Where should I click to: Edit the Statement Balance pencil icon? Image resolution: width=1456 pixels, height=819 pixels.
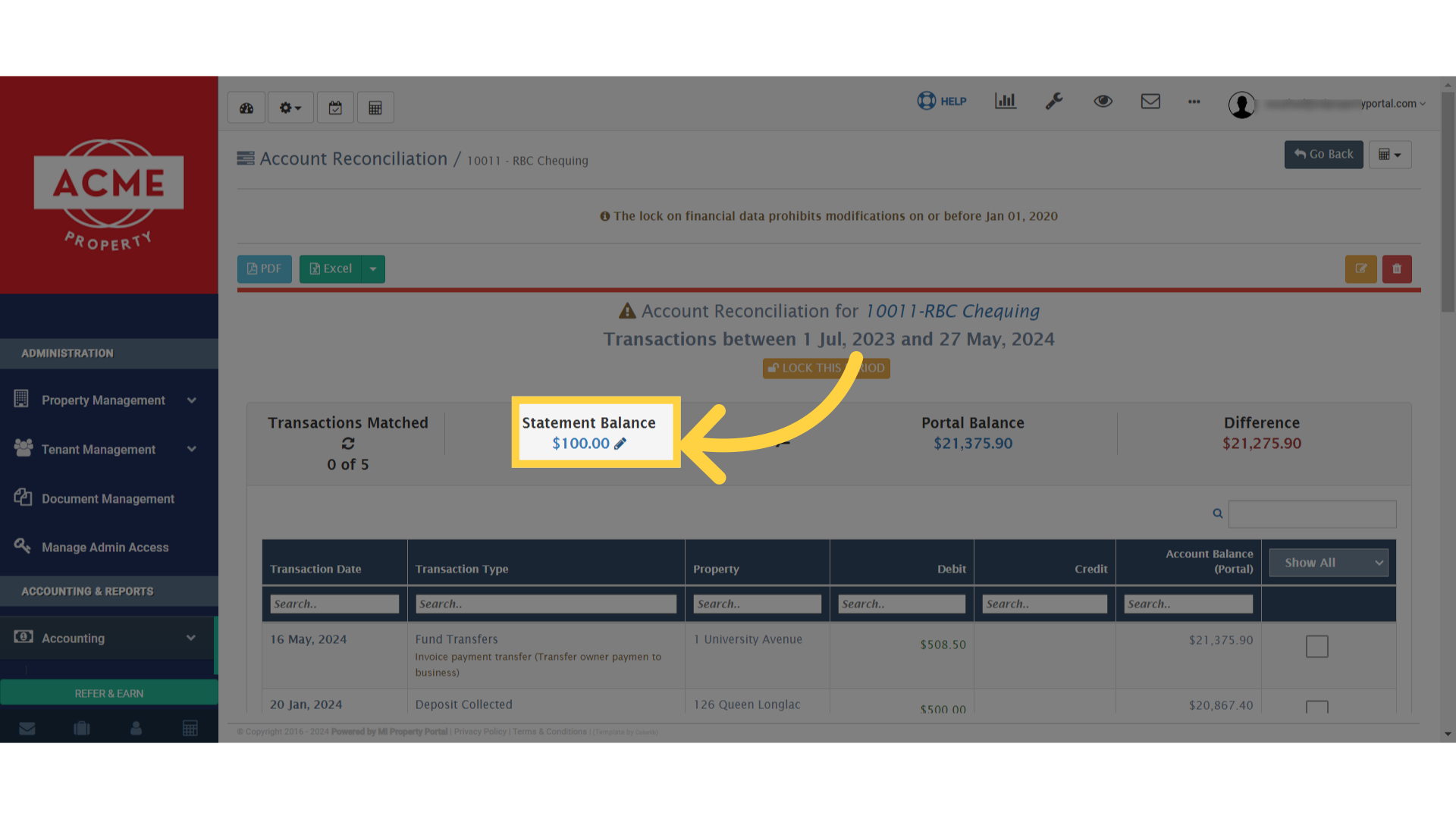click(x=620, y=444)
